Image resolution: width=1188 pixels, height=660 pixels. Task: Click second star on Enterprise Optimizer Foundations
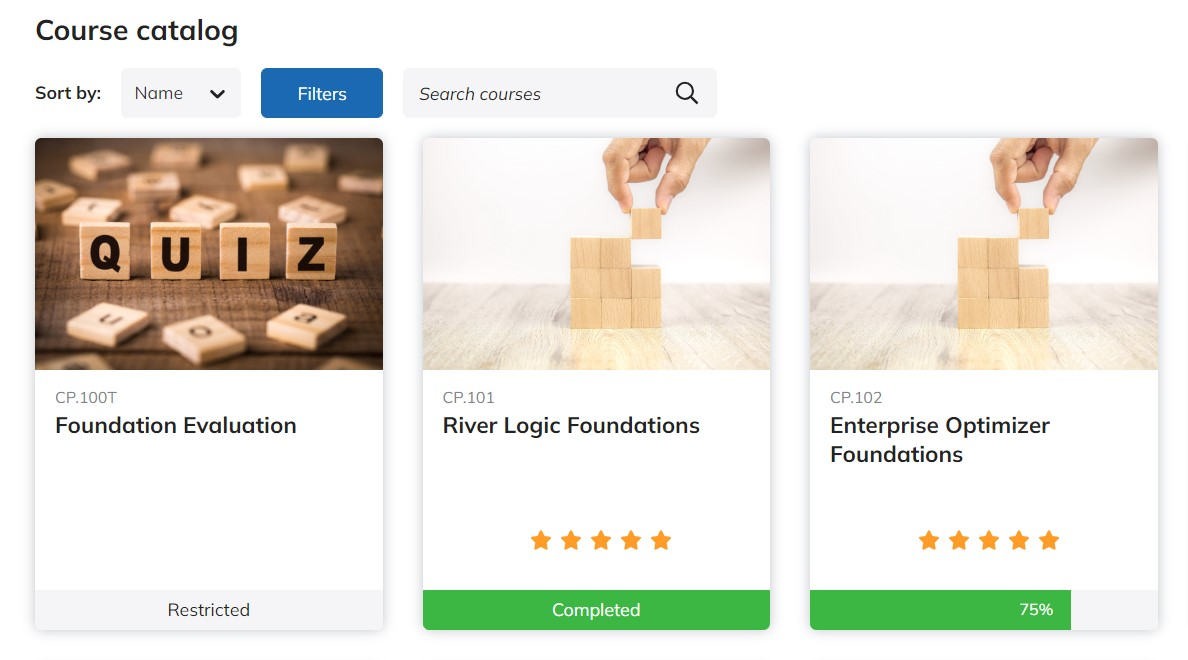click(x=959, y=541)
